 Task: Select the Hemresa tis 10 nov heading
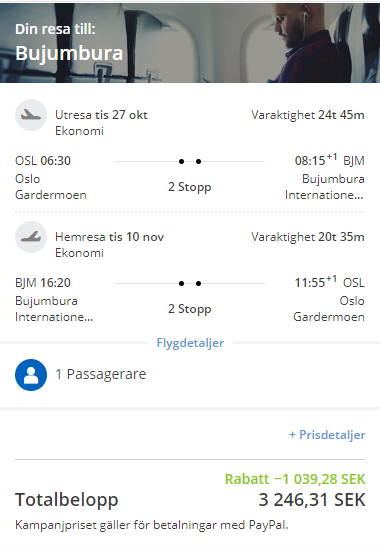coord(109,237)
